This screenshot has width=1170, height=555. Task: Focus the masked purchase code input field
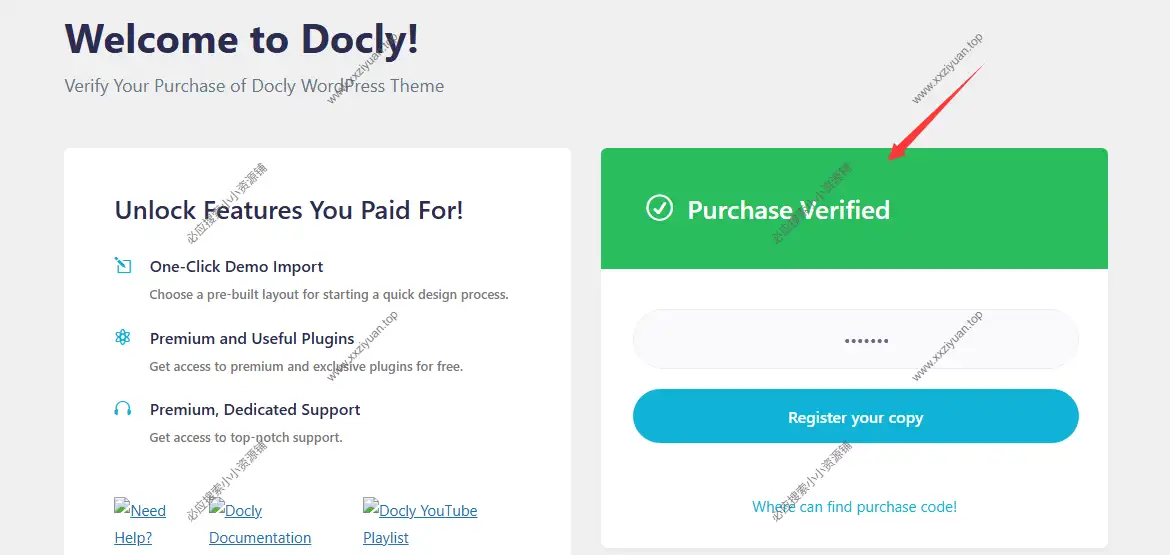tap(855, 340)
